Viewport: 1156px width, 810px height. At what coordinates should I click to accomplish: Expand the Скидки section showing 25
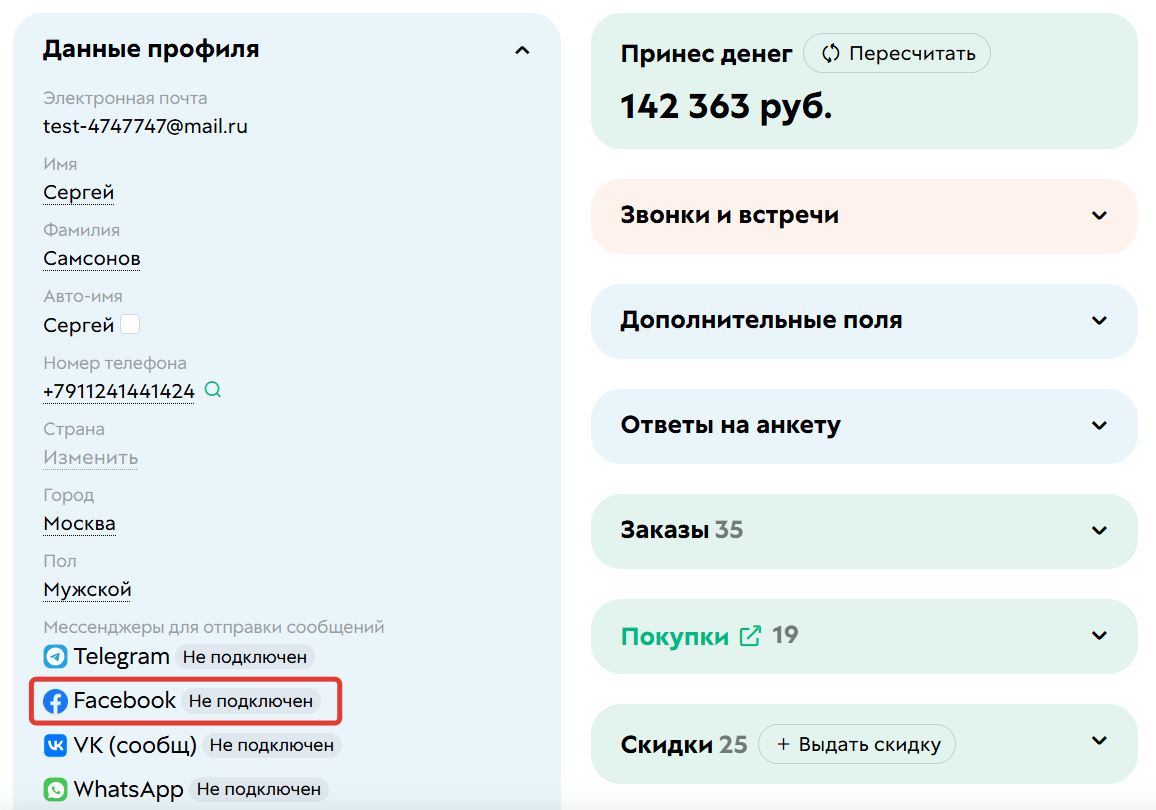pos(1098,744)
